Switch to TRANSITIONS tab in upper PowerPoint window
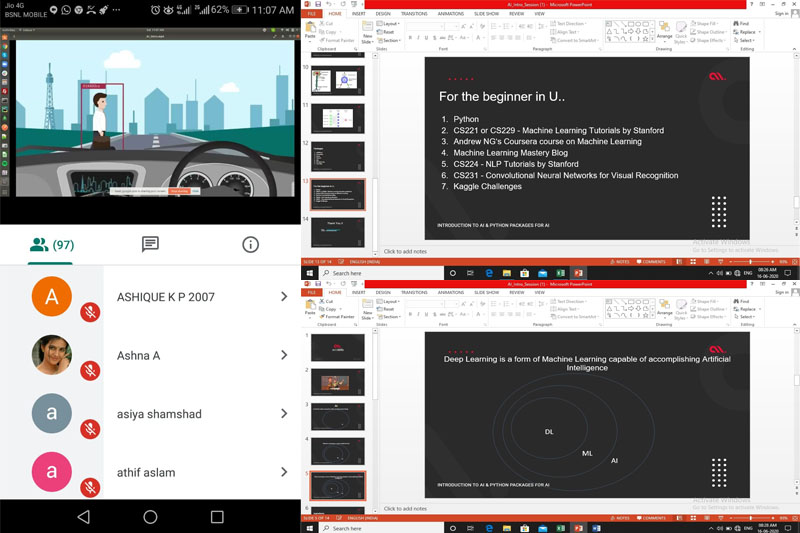Screen dimensions: 800x533 [415, 13]
